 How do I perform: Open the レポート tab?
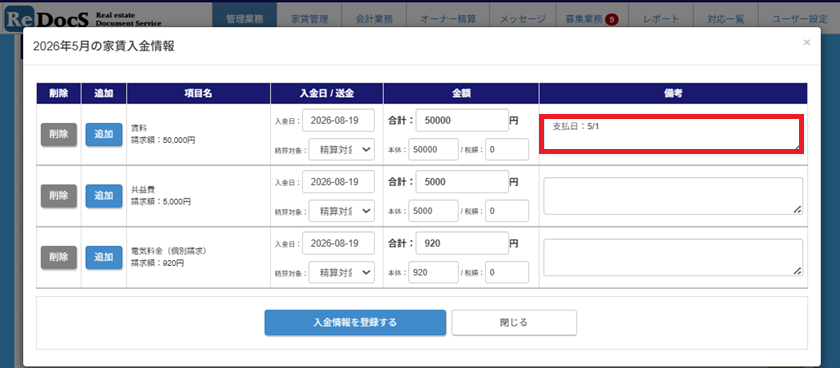point(661,19)
